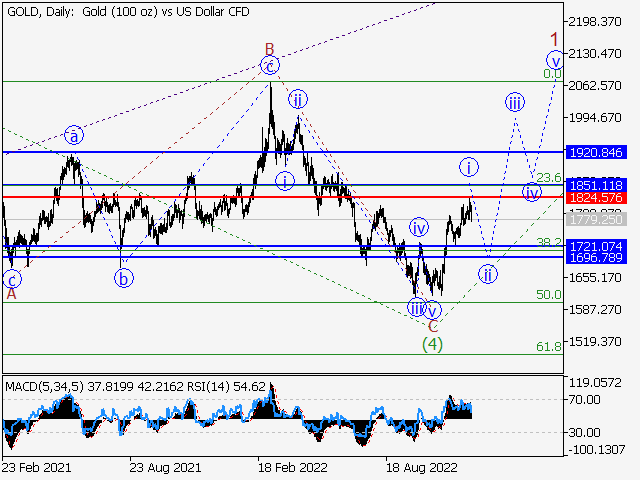
Task: Select the 23 Aug 2021 date label
Action: [165, 467]
